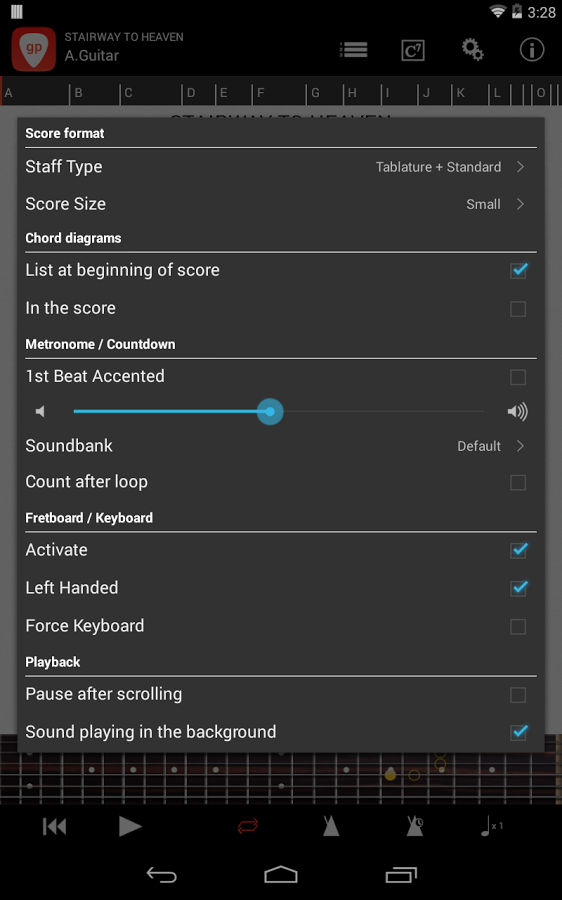Image resolution: width=562 pixels, height=900 pixels.
Task: Open the track list icon
Action: [354, 50]
